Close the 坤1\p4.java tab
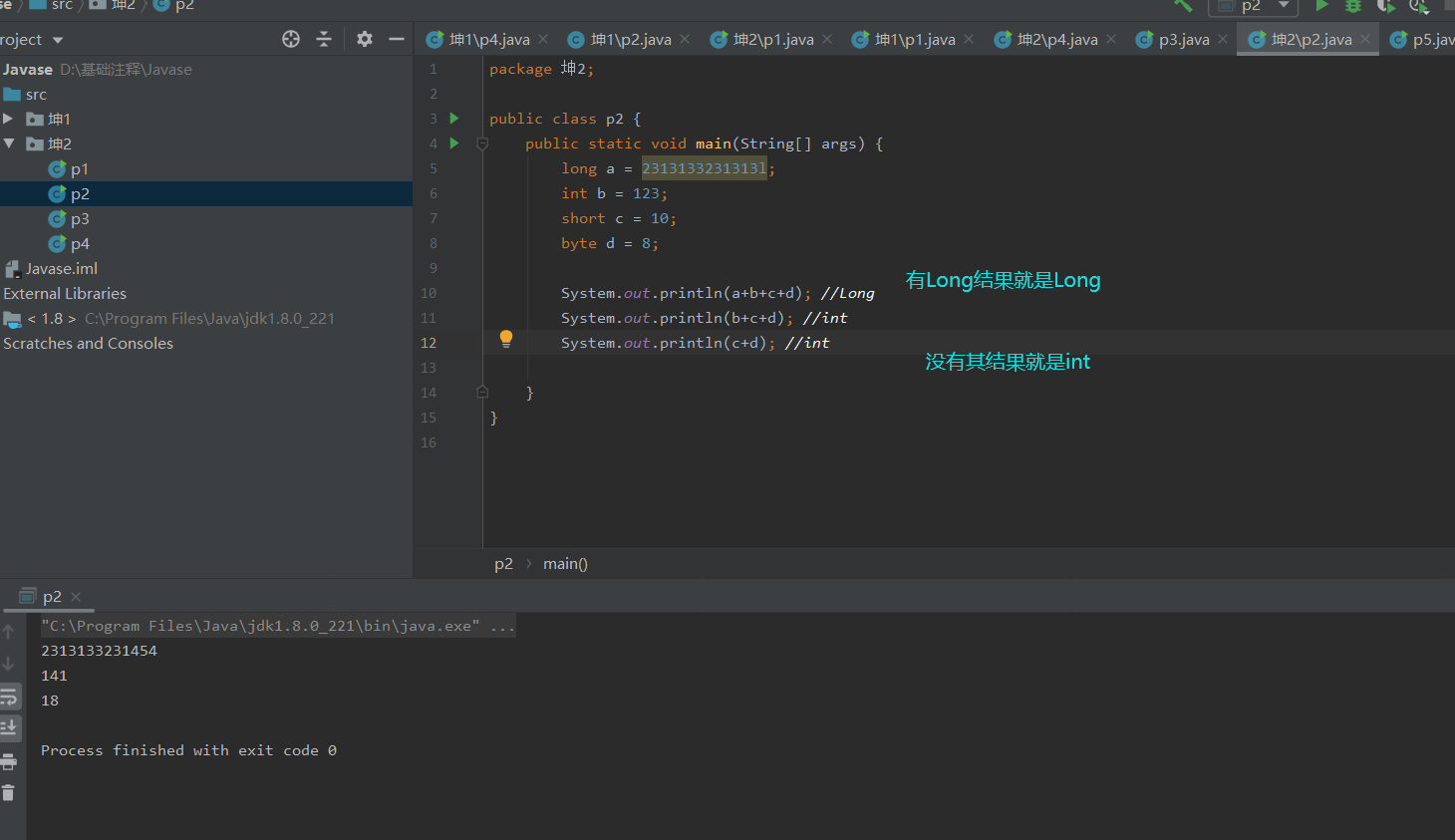This screenshot has width=1455, height=840. [x=543, y=39]
